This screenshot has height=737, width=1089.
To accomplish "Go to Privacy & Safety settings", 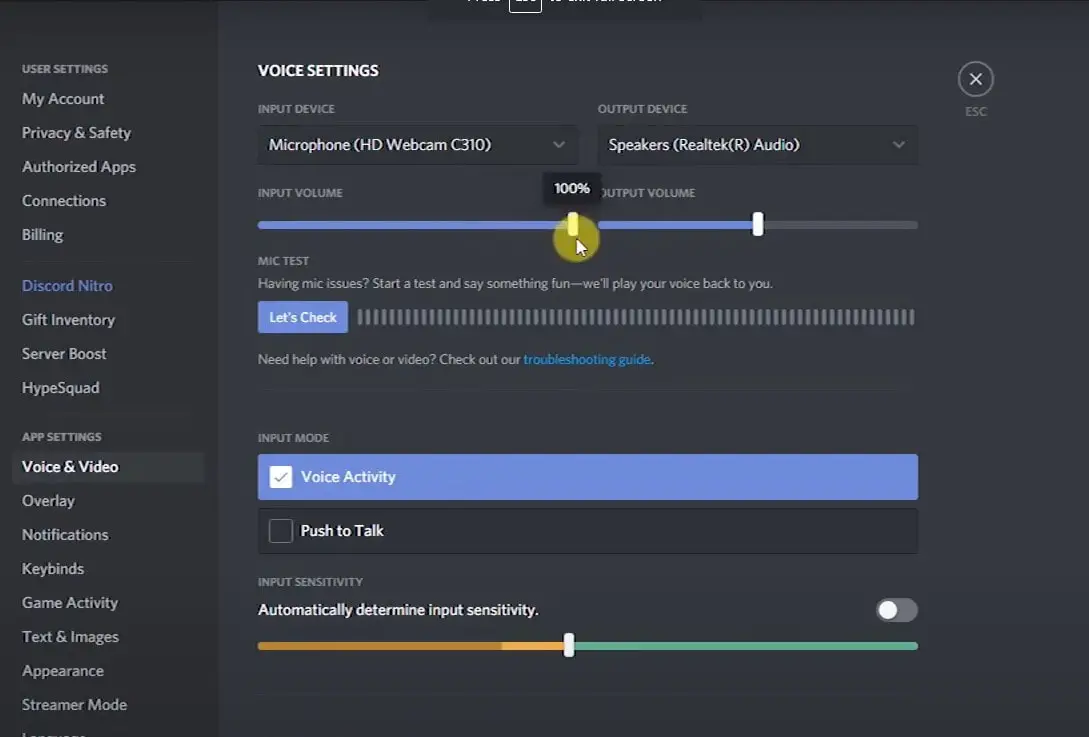I will tap(76, 133).
